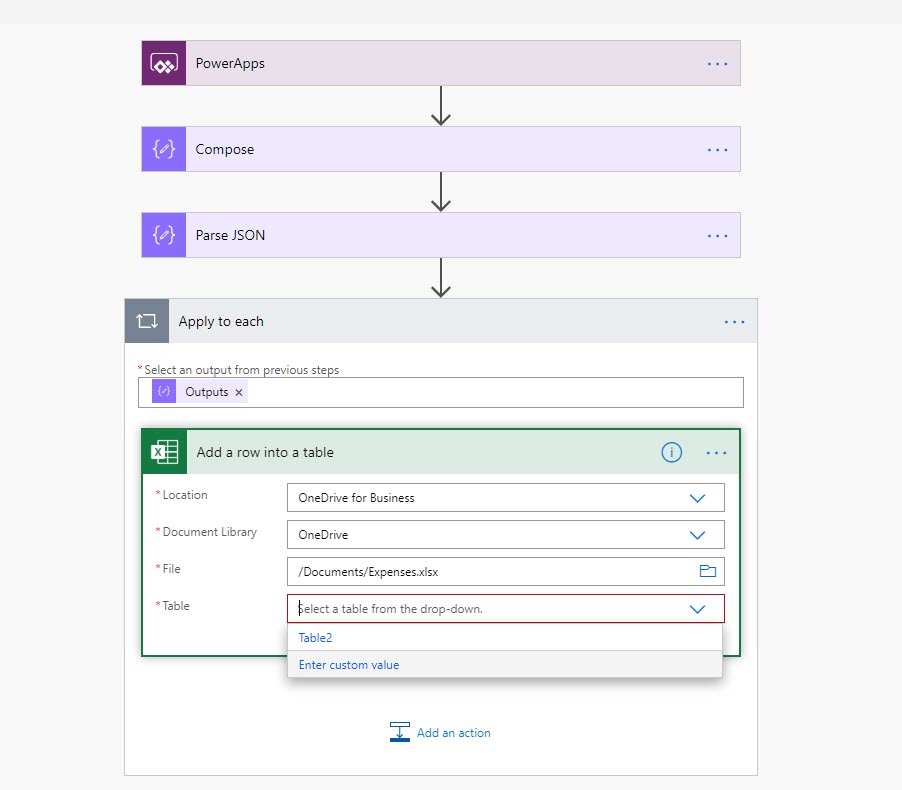Viewport: 902px width, 790px height.
Task: Click the Add an action icon
Action: tap(400, 732)
